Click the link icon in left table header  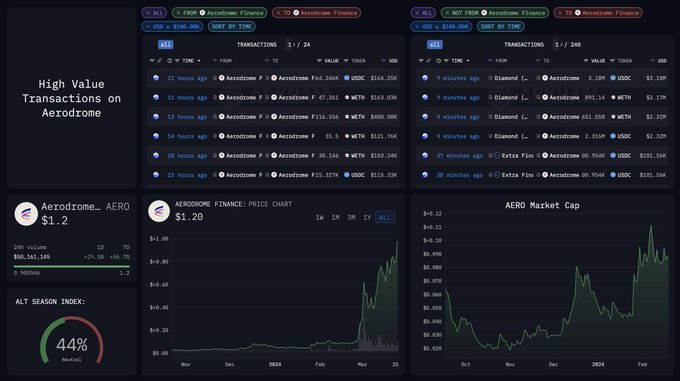point(160,61)
